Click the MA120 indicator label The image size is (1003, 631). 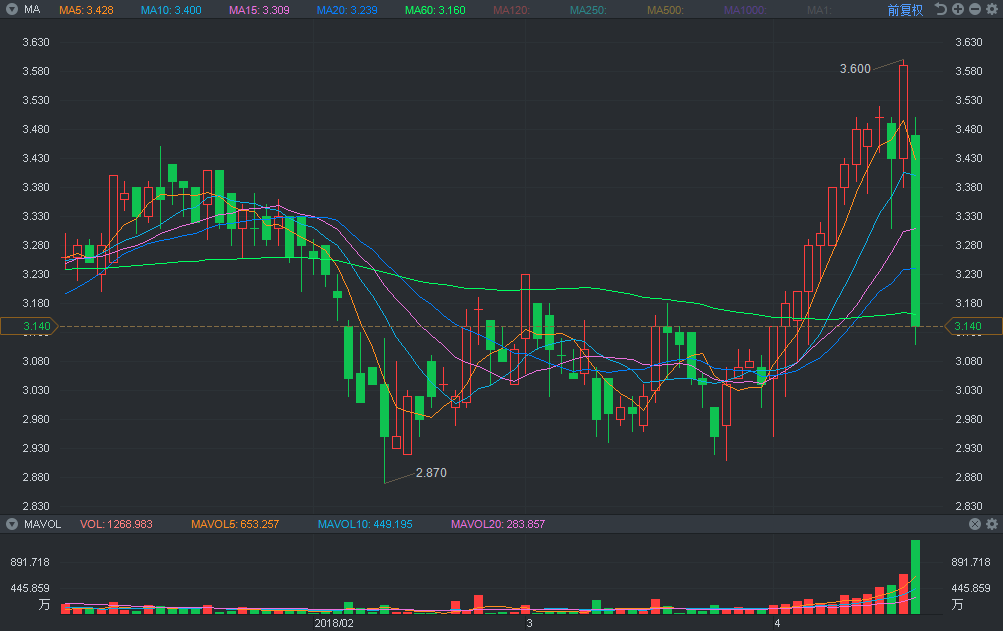pos(514,9)
